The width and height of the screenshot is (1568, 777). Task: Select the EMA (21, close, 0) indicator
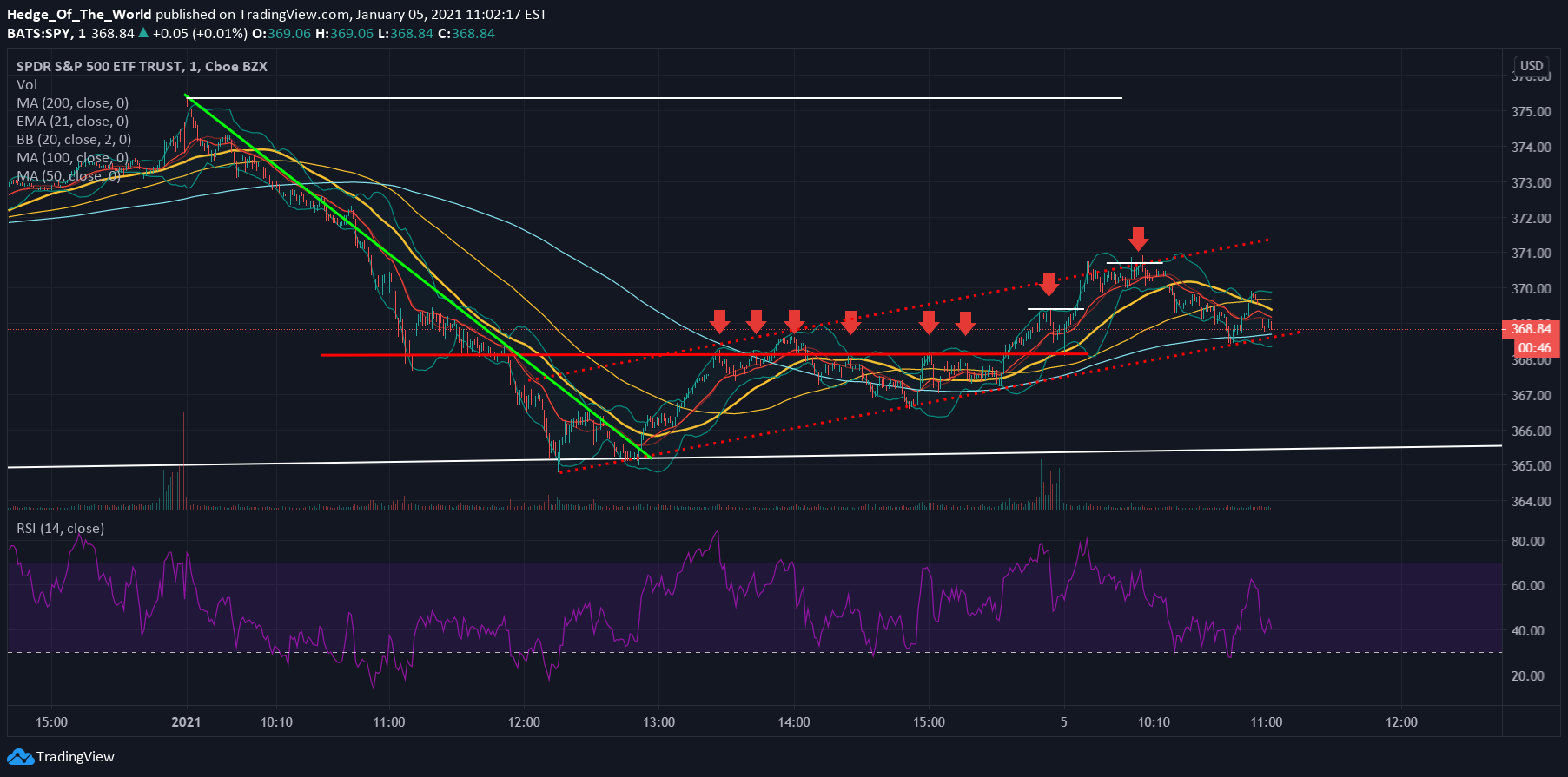coord(73,121)
